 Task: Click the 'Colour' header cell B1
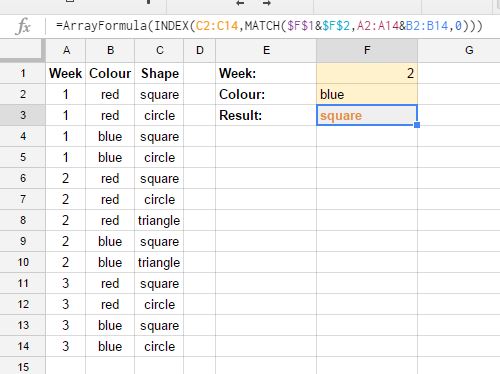point(110,73)
